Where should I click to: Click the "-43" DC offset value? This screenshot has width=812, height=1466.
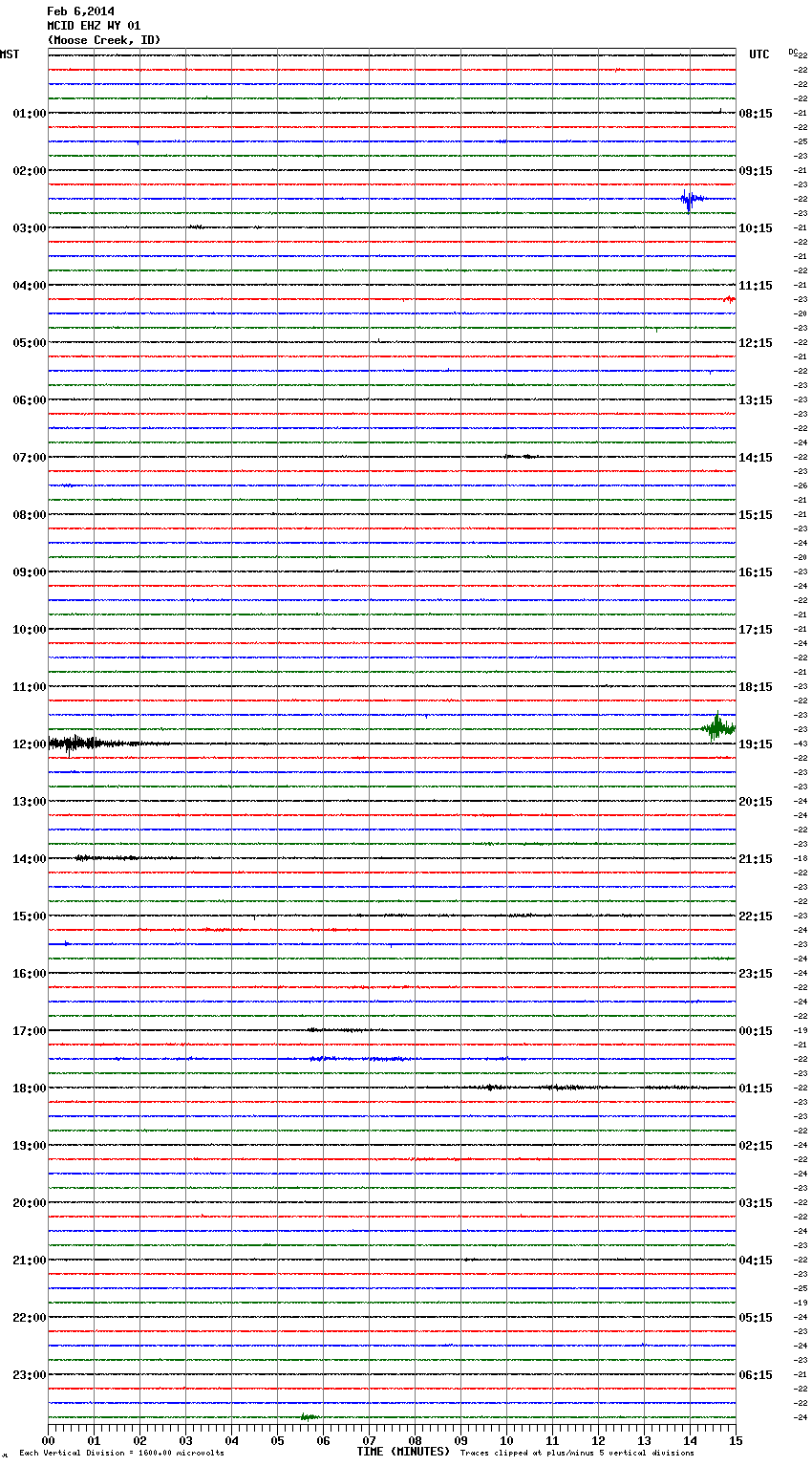tap(801, 744)
